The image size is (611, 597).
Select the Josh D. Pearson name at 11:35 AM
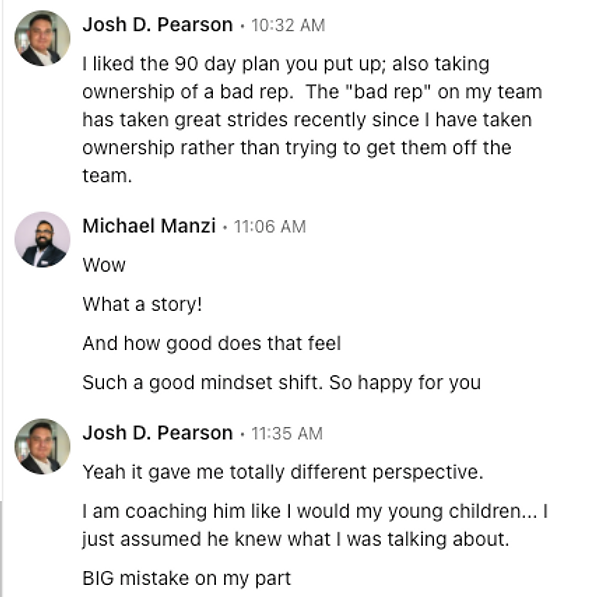[x=157, y=433]
